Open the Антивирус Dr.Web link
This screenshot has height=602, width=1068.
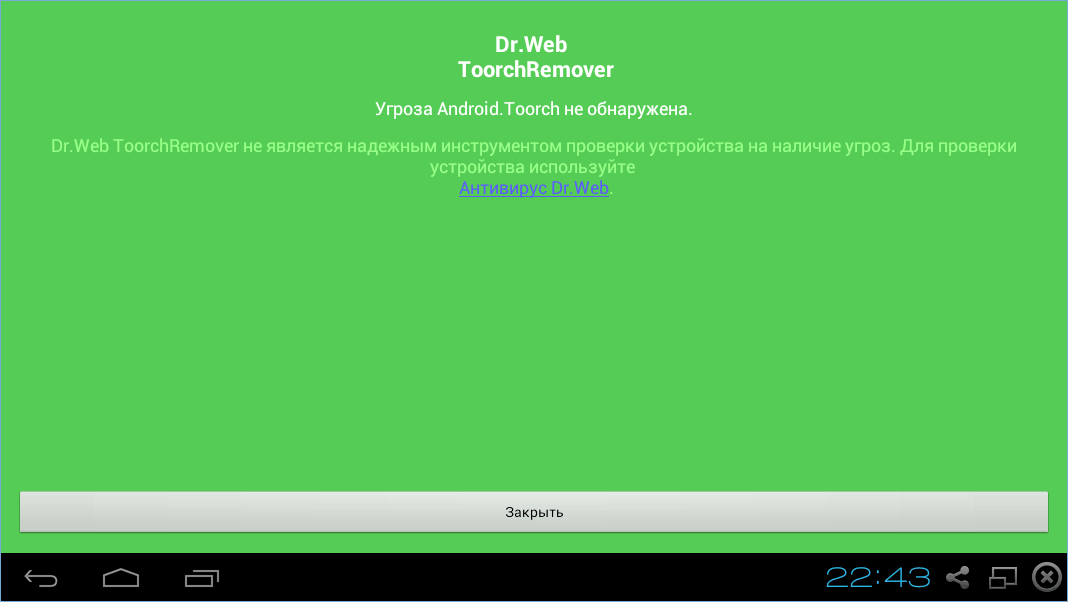click(x=533, y=188)
